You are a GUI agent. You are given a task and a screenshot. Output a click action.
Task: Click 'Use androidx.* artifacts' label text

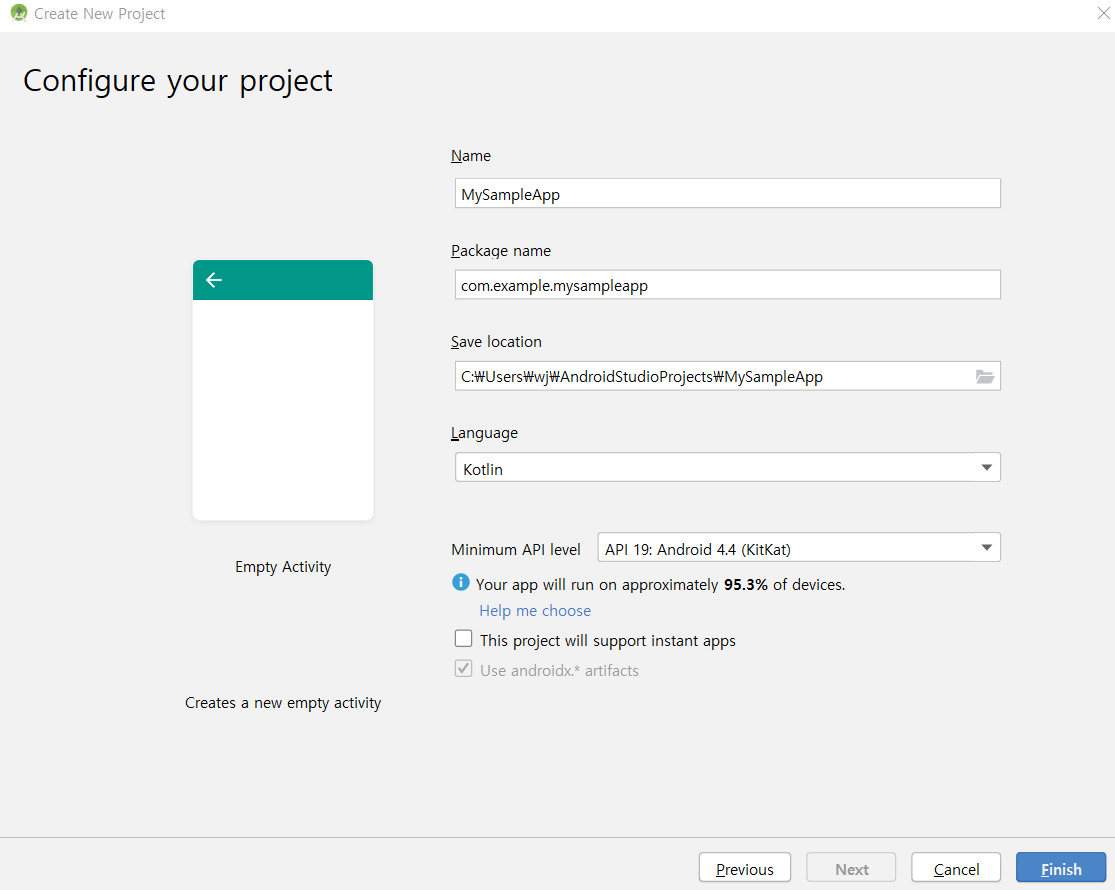[559, 670]
